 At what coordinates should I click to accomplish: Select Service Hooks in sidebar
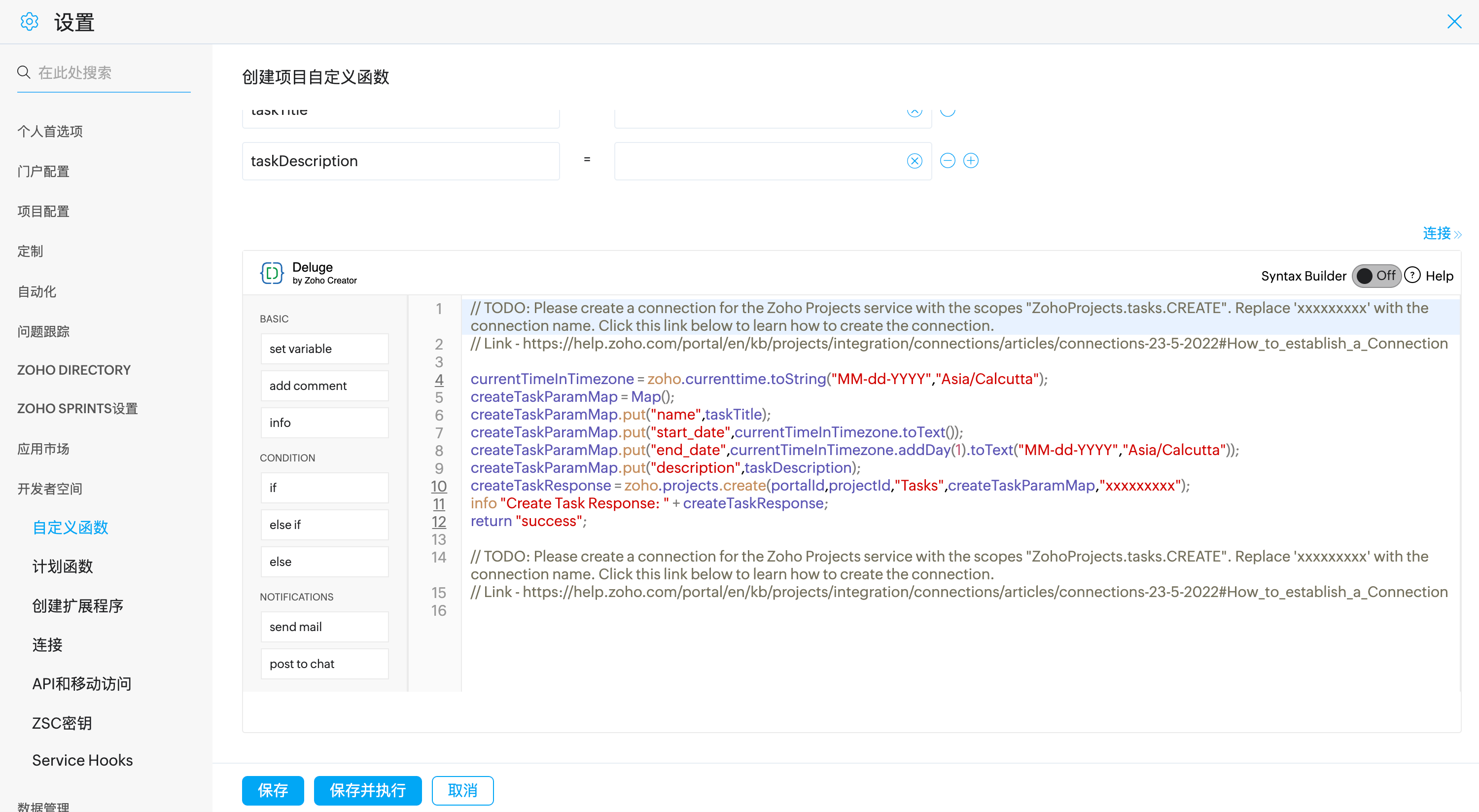click(82, 760)
